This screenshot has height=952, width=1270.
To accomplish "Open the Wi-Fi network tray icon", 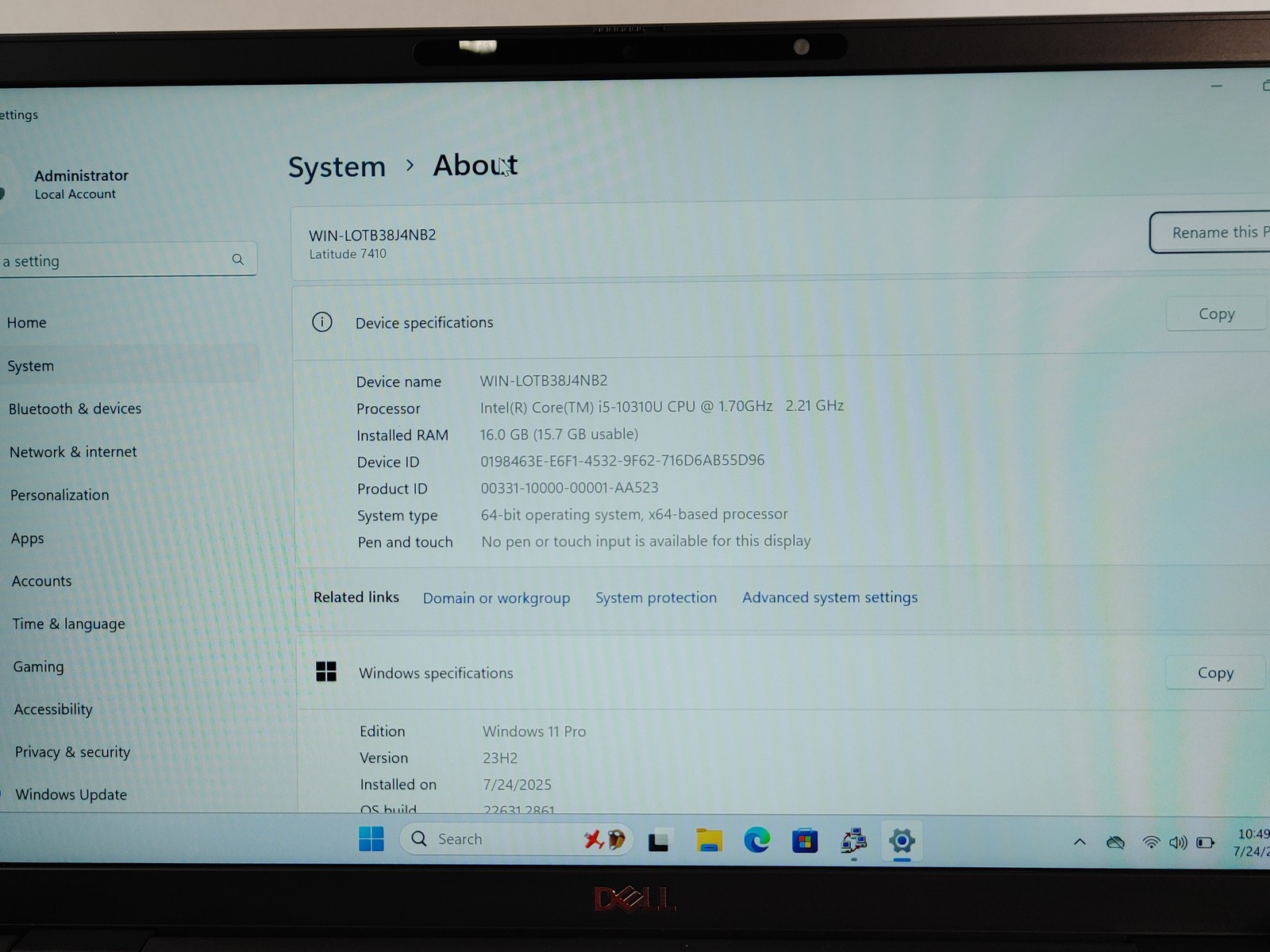I will click(1151, 843).
